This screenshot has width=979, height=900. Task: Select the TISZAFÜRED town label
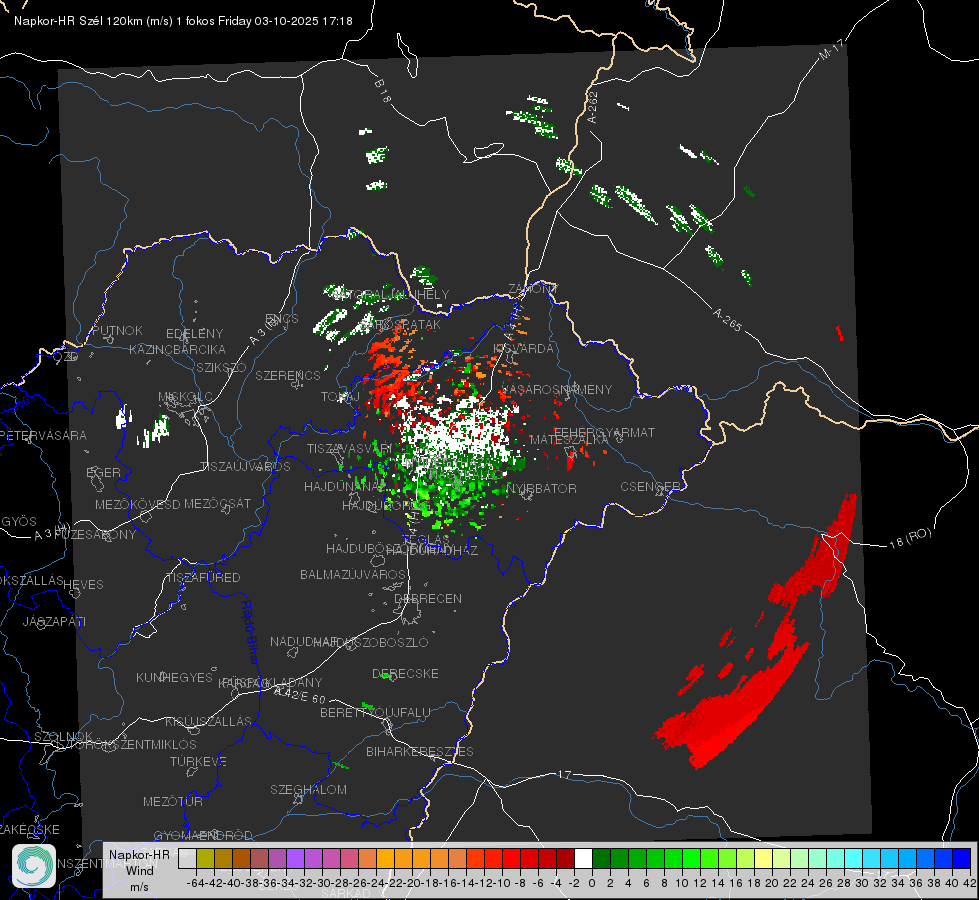204,578
